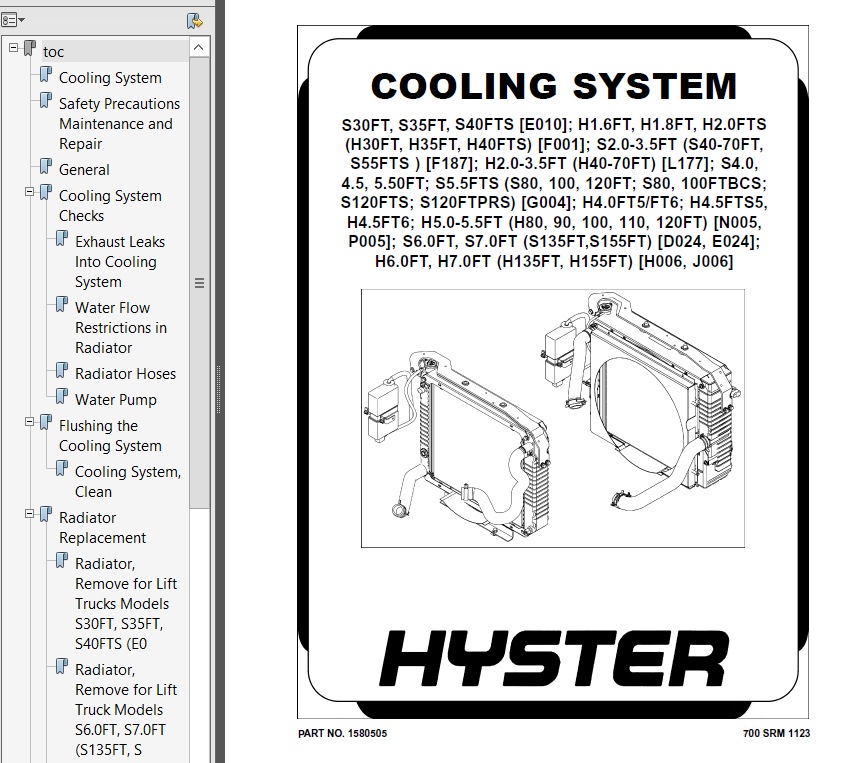Image resolution: width=843 pixels, height=763 pixels.
Task: Click the bookmarks panel scroll-up arrow
Action: [198, 47]
